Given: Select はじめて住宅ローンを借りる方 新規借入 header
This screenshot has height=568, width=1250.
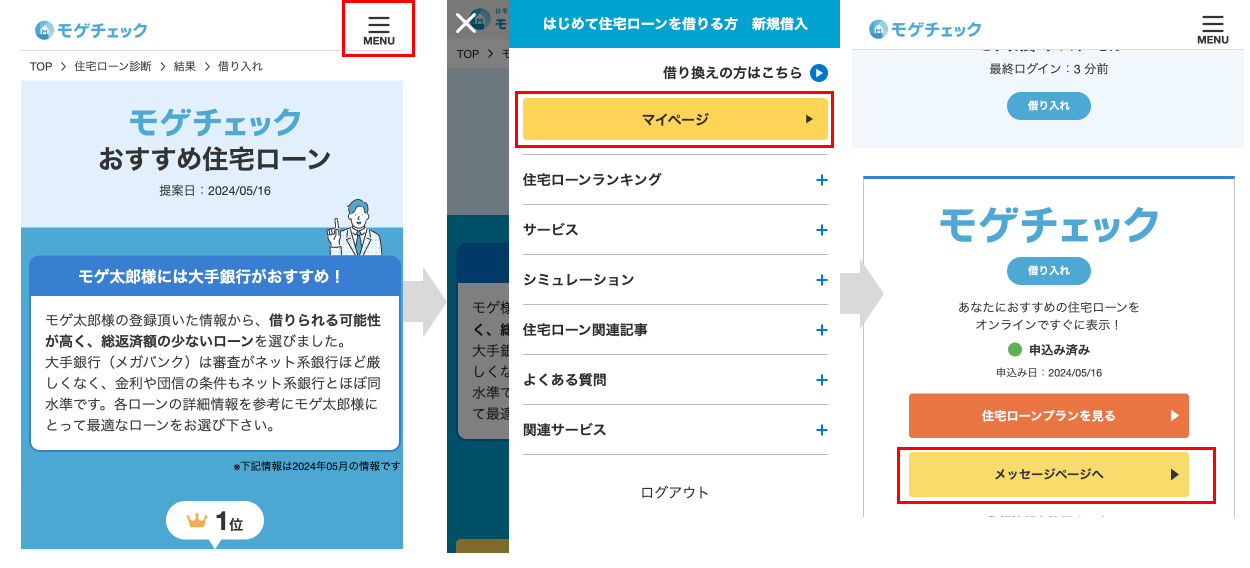Looking at the screenshot, I should tap(675, 24).
